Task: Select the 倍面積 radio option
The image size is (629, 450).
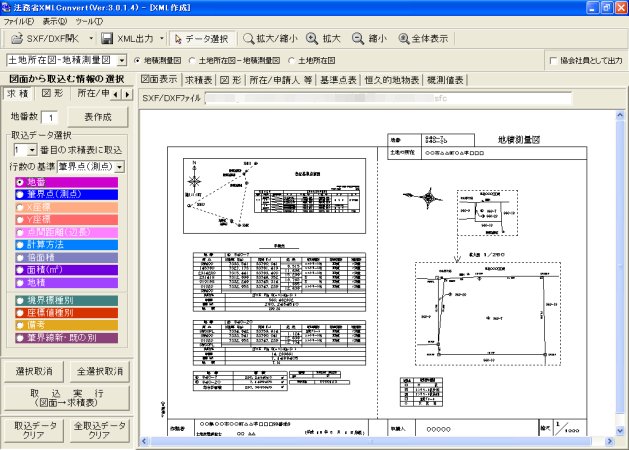Action: coord(20,257)
